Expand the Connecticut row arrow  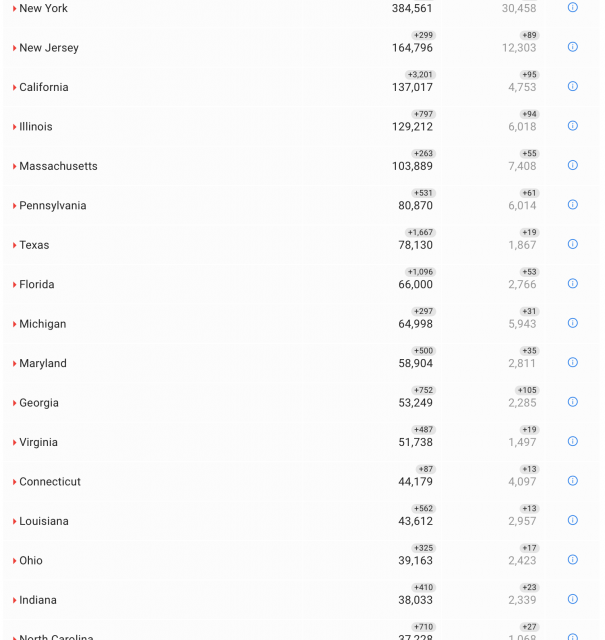(14, 482)
